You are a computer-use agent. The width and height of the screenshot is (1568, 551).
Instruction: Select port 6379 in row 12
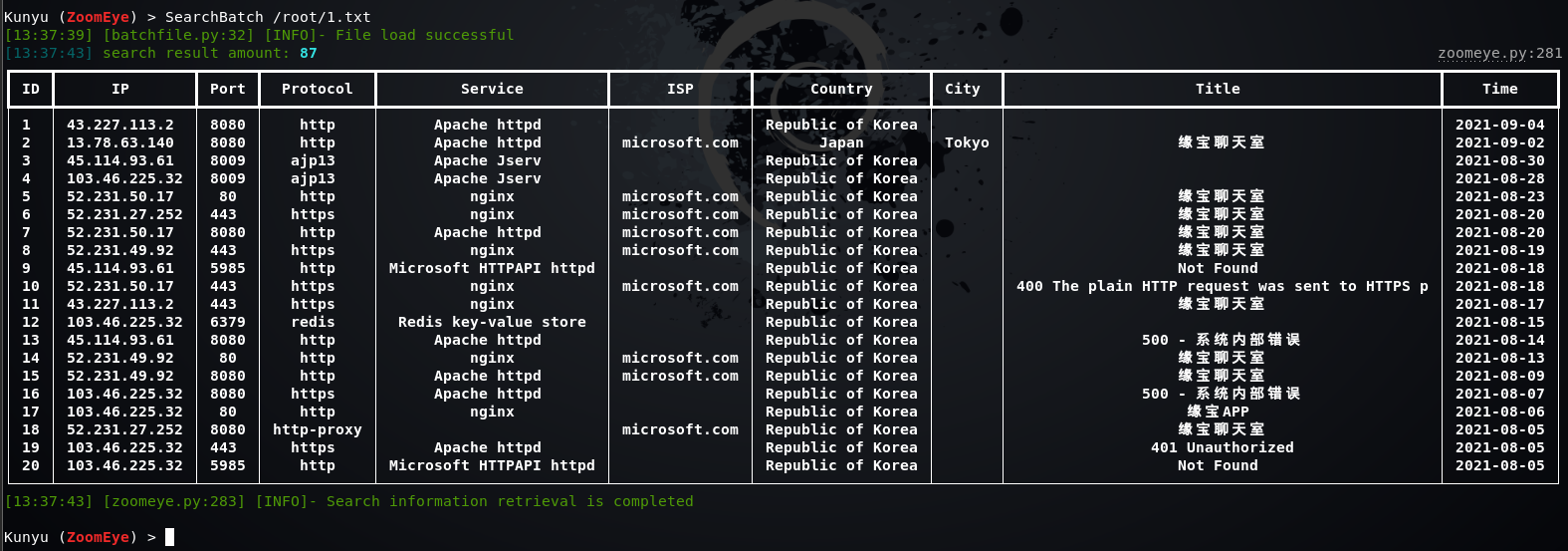(x=227, y=322)
